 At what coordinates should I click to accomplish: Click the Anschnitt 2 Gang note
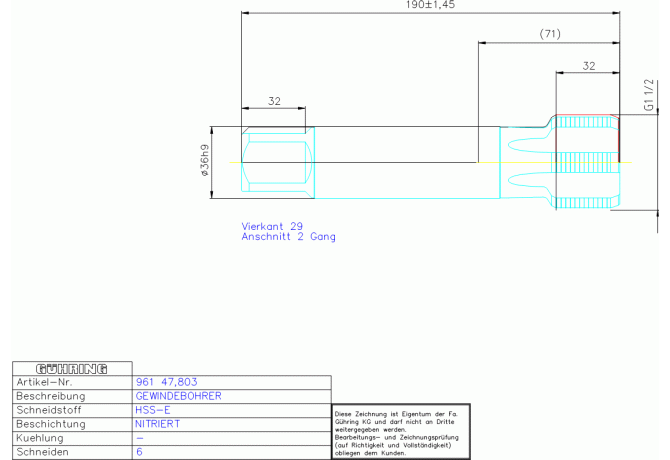[288, 237]
